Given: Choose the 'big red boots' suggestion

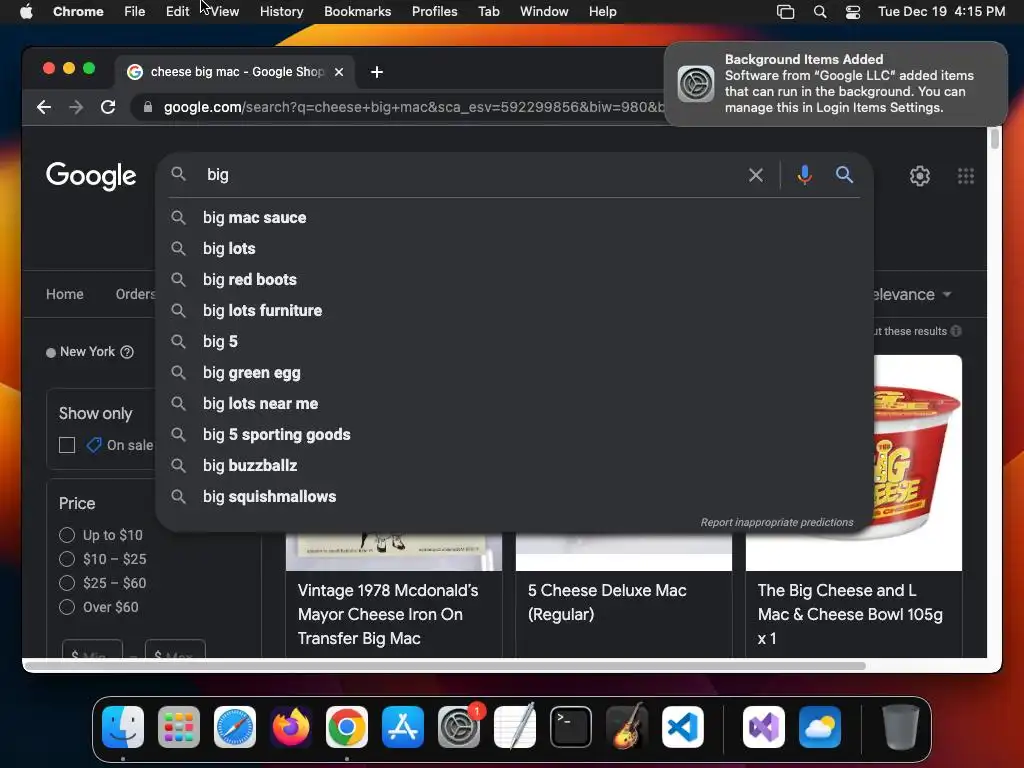Looking at the screenshot, I should point(515,280).
